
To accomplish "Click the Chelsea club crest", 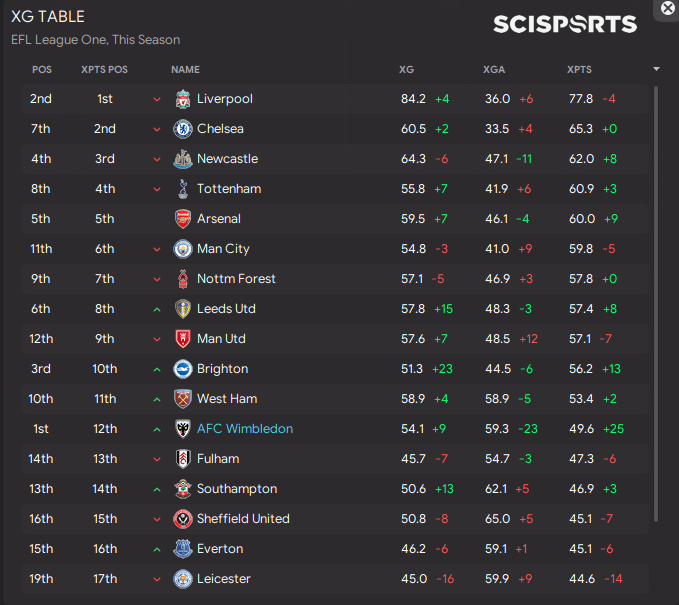I will 183,129.
